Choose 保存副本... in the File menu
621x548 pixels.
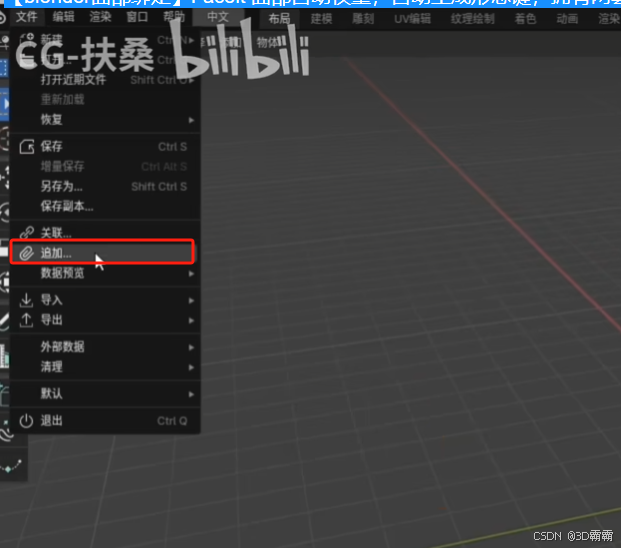point(105,206)
